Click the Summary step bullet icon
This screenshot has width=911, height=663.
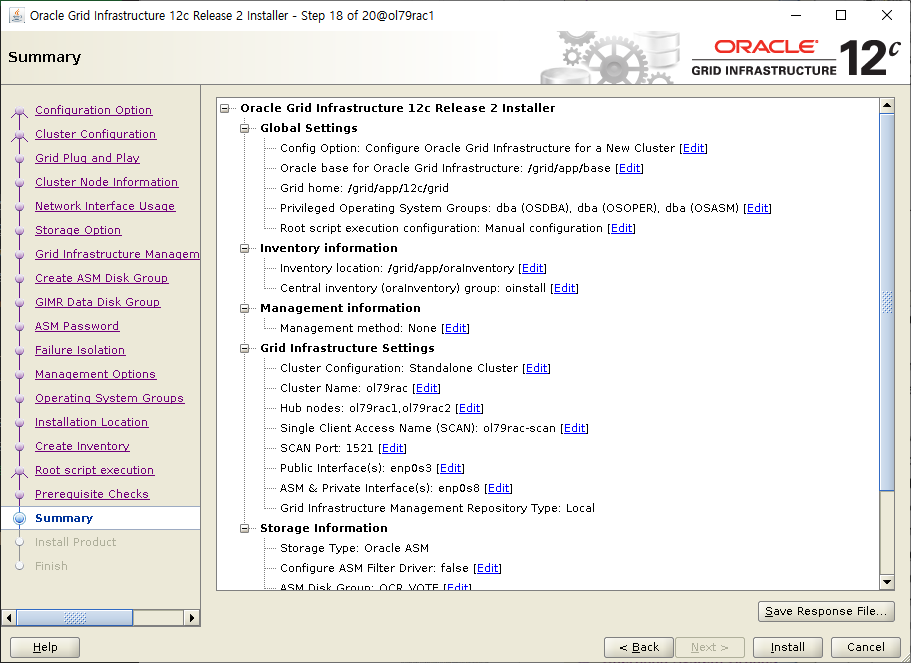coord(20,518)
